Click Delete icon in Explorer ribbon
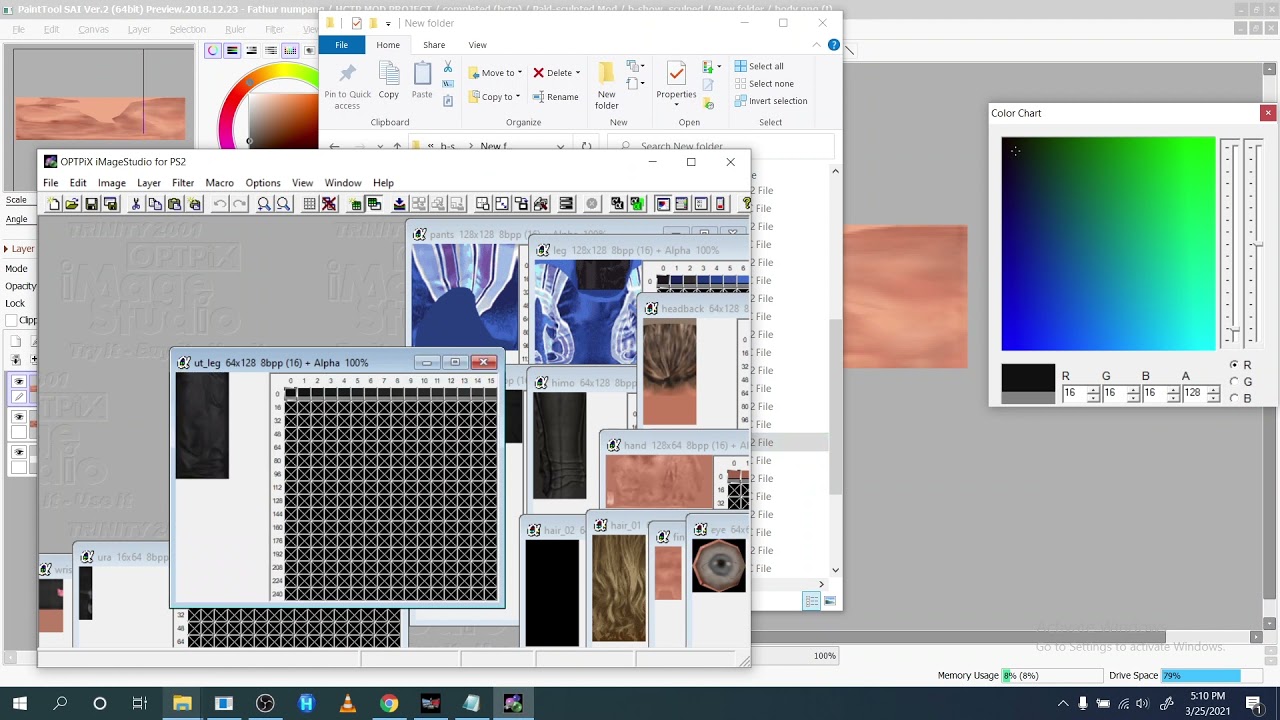 pyautogui.click(x=539, y=73)
